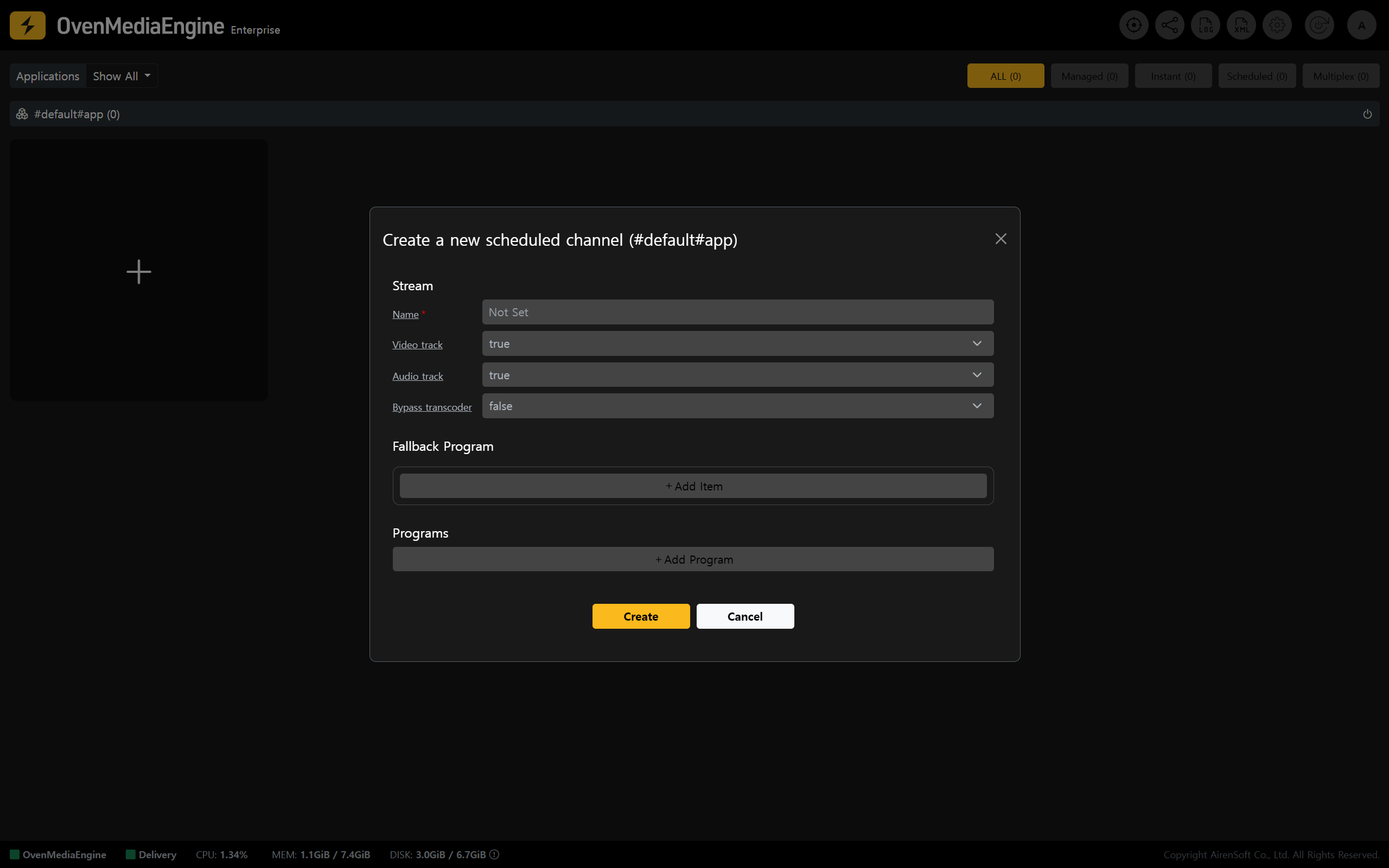Click + Add Program button

(693, 559)
